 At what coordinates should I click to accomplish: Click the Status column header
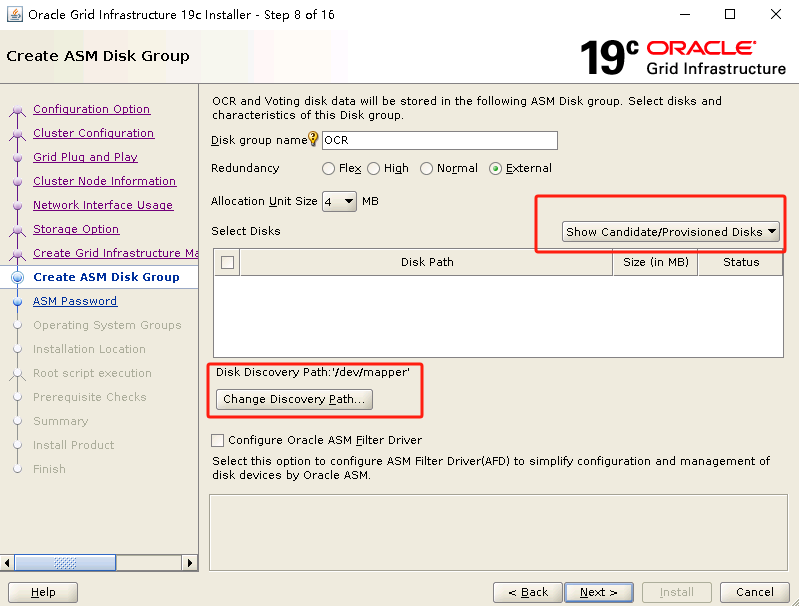[740, 262]
